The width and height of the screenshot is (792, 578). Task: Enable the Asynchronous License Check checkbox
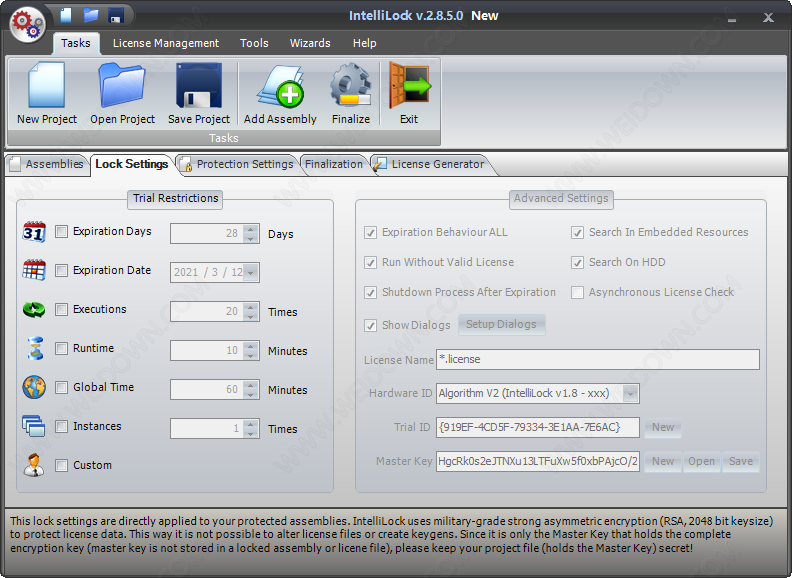coord(577,292)
